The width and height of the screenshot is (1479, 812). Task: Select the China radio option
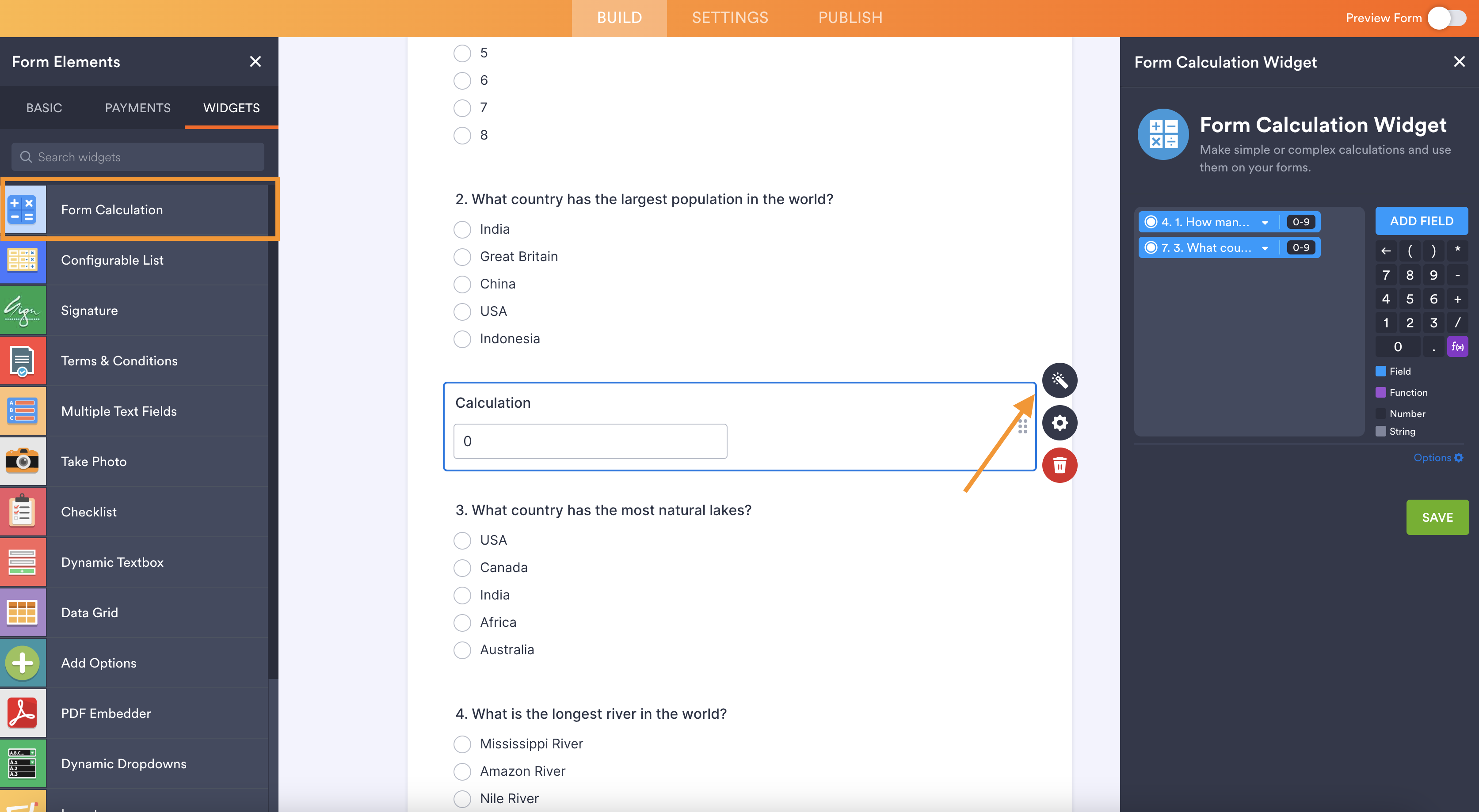point(462,284)
